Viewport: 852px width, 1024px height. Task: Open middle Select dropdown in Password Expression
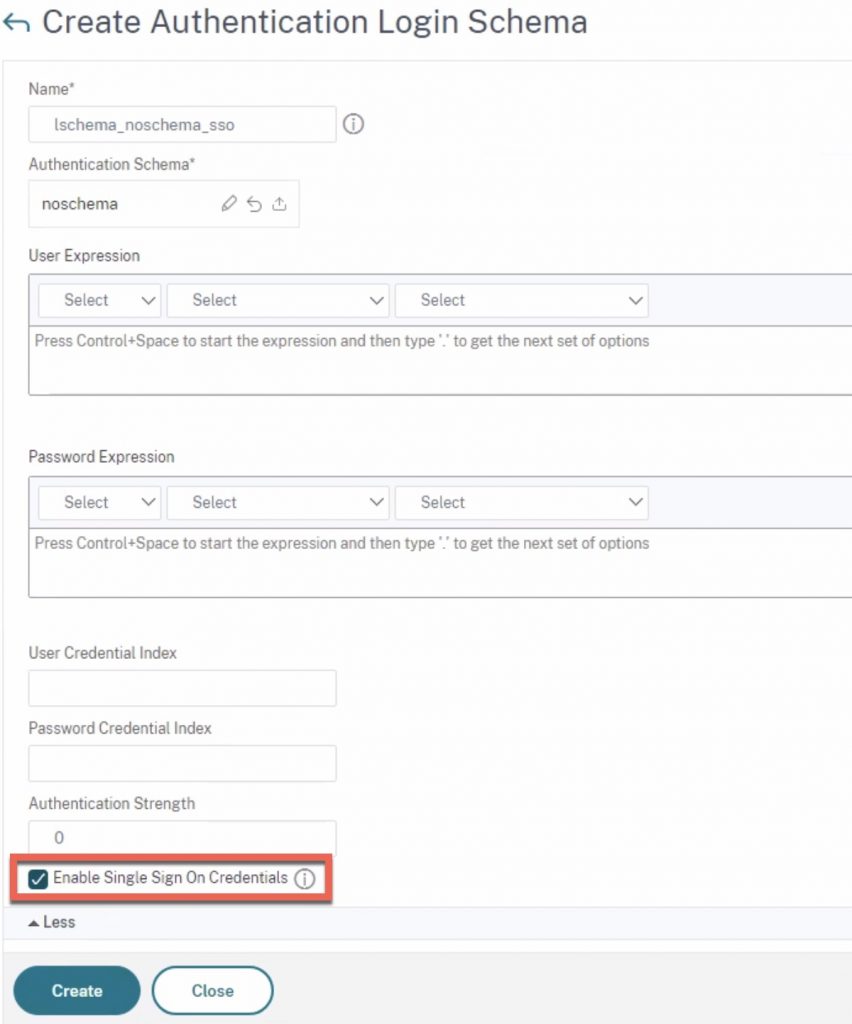[x=278, y=502]
